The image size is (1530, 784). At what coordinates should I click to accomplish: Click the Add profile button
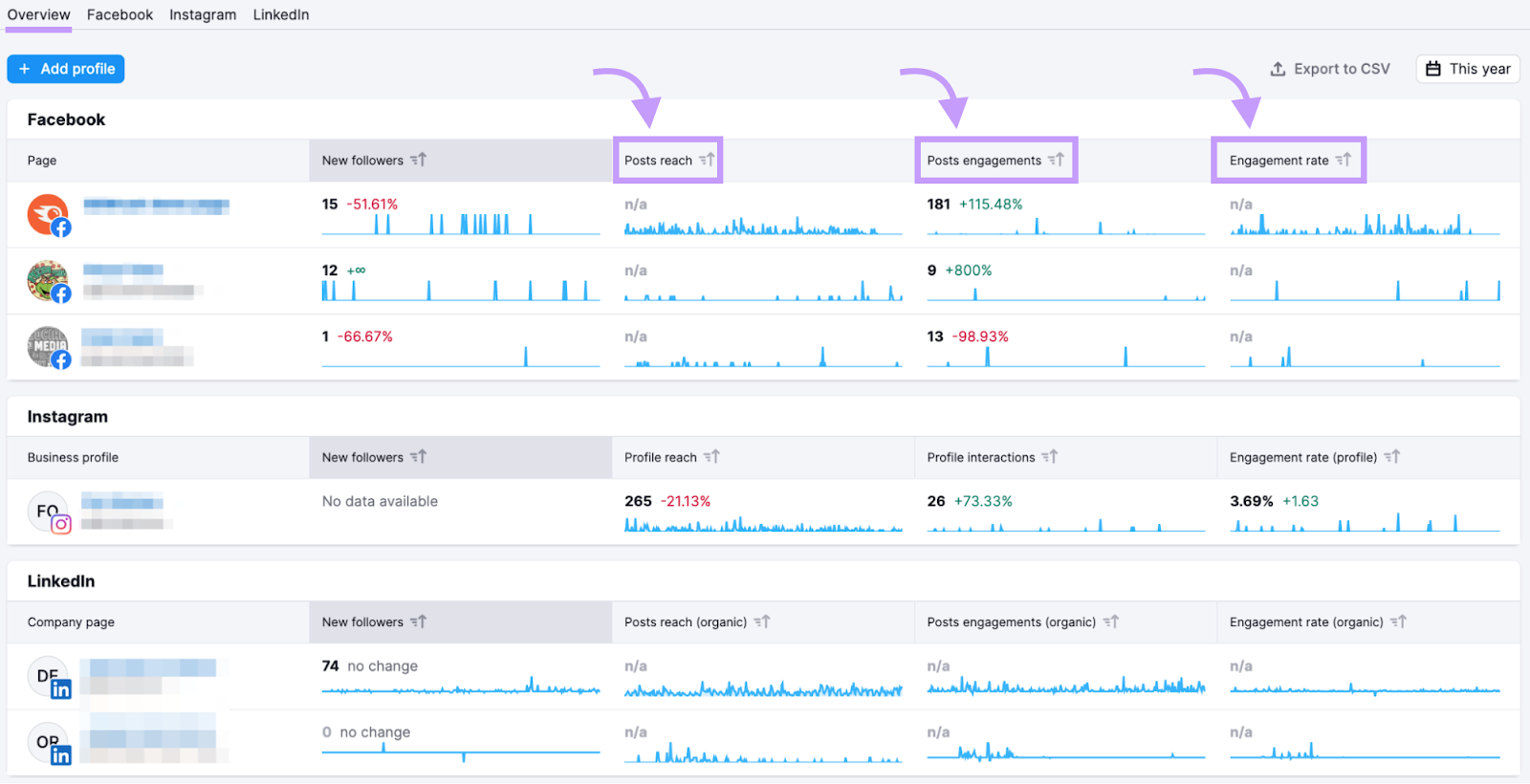[66, 69]
